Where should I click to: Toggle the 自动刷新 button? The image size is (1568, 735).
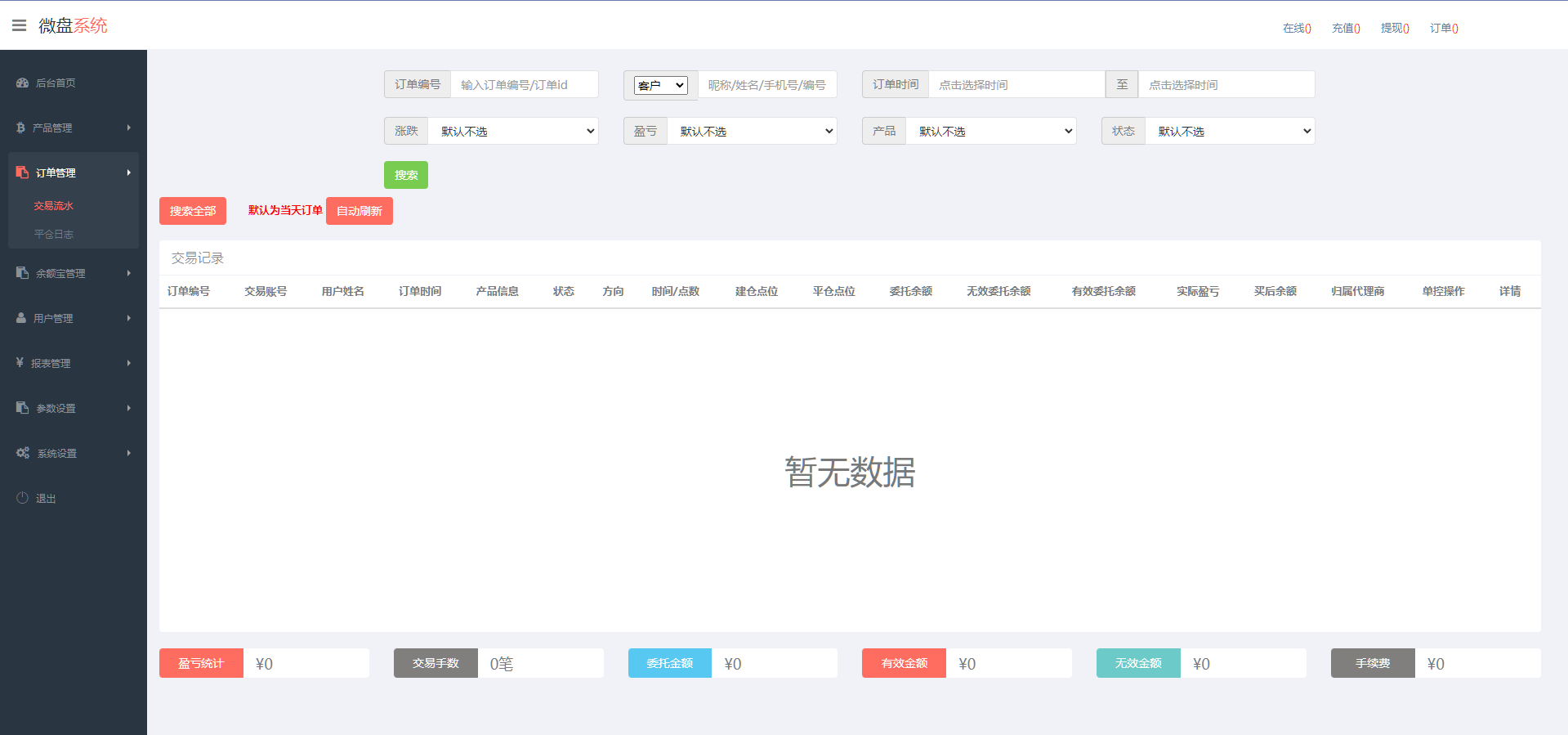coord(359,211)
